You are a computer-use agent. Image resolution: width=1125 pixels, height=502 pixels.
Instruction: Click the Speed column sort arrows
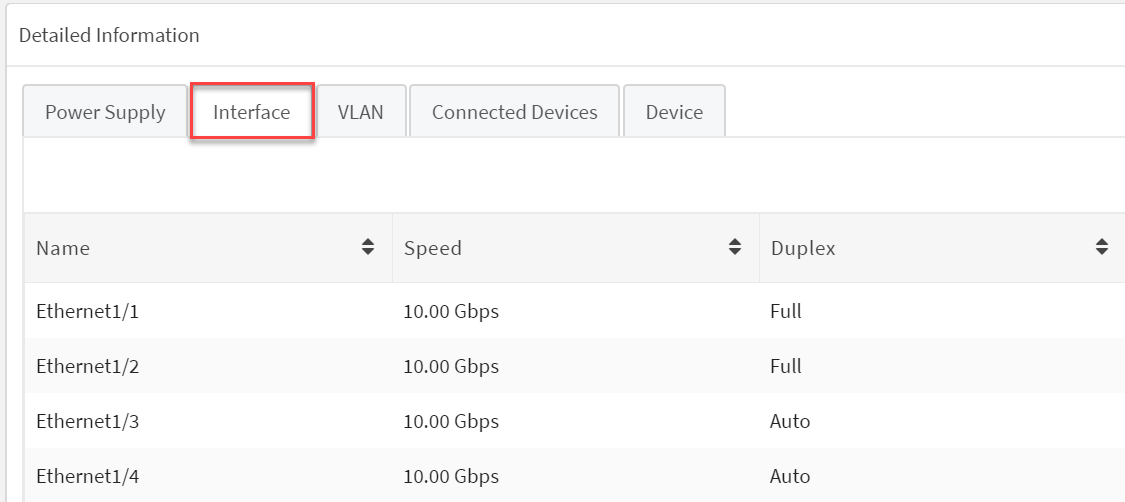click(735, 247)
